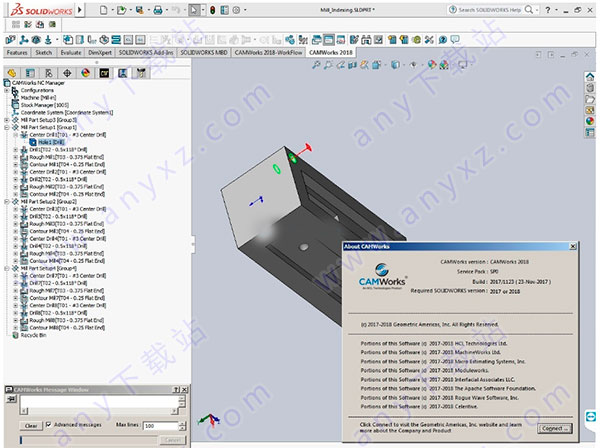The image size is (600, 448).
Task: Click help button in CAMWorks Message Window title
Action: click(176, 390)
